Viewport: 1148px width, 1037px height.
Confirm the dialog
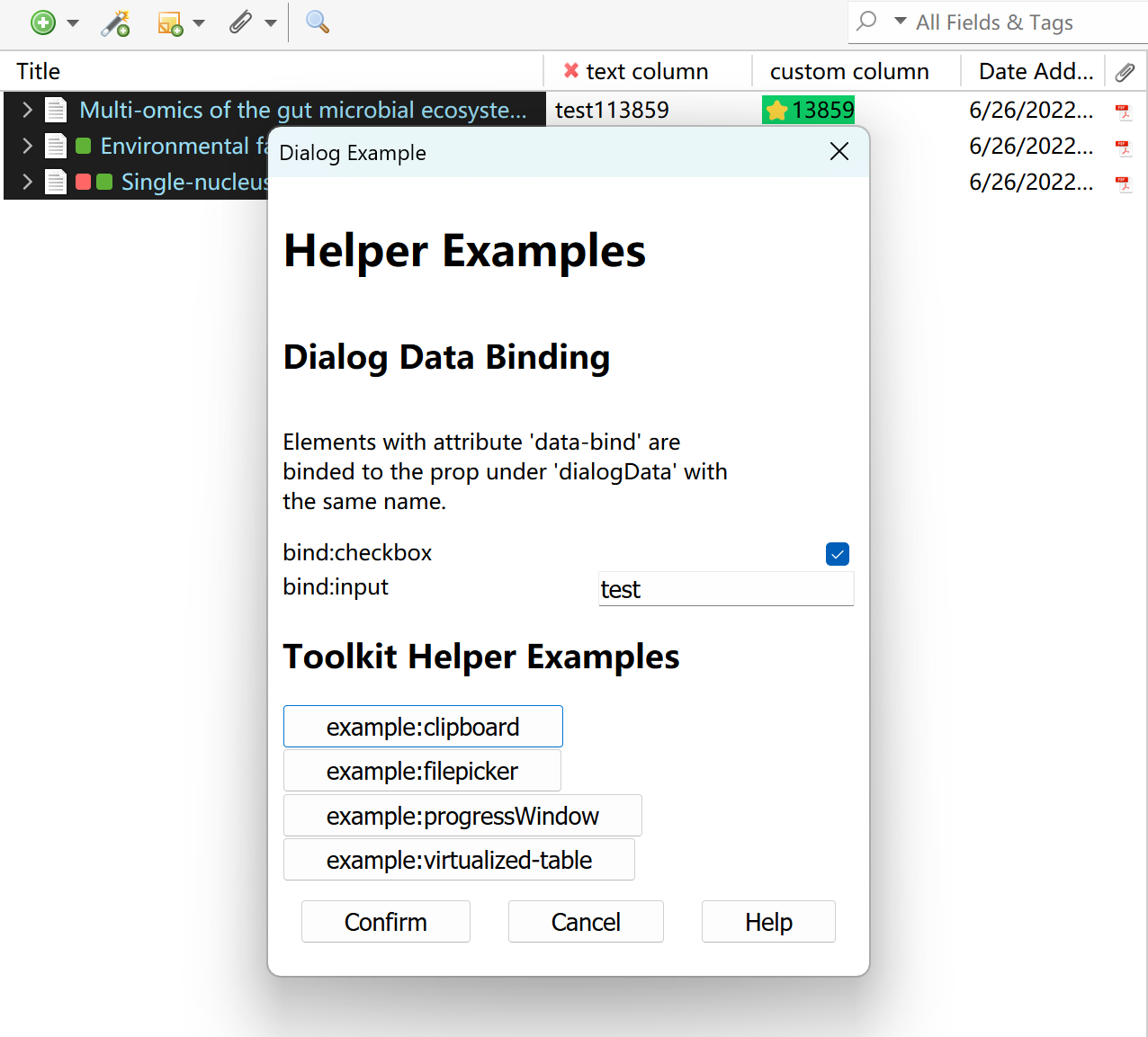[386, 922]
